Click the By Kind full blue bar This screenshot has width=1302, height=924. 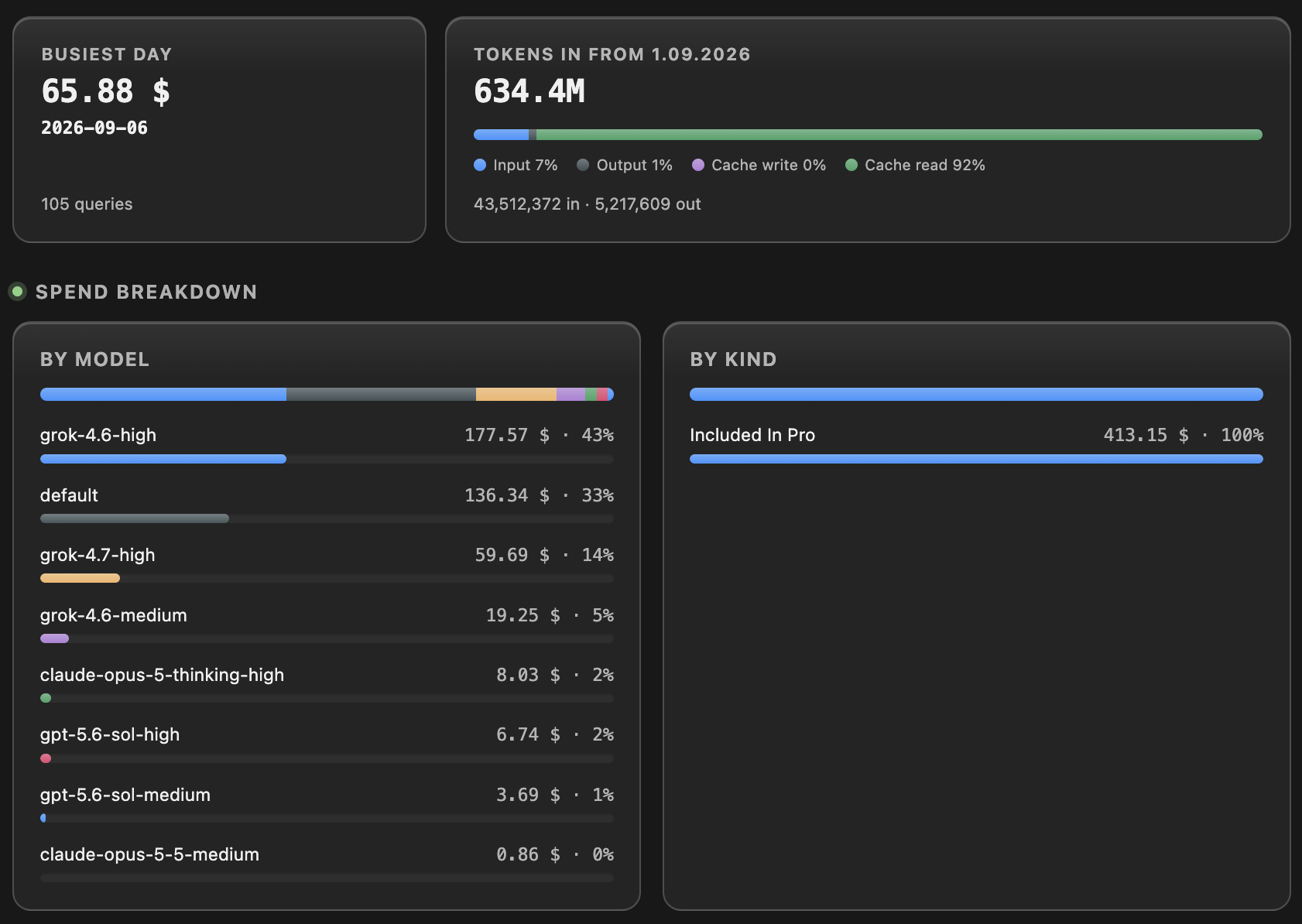(976, 395)
